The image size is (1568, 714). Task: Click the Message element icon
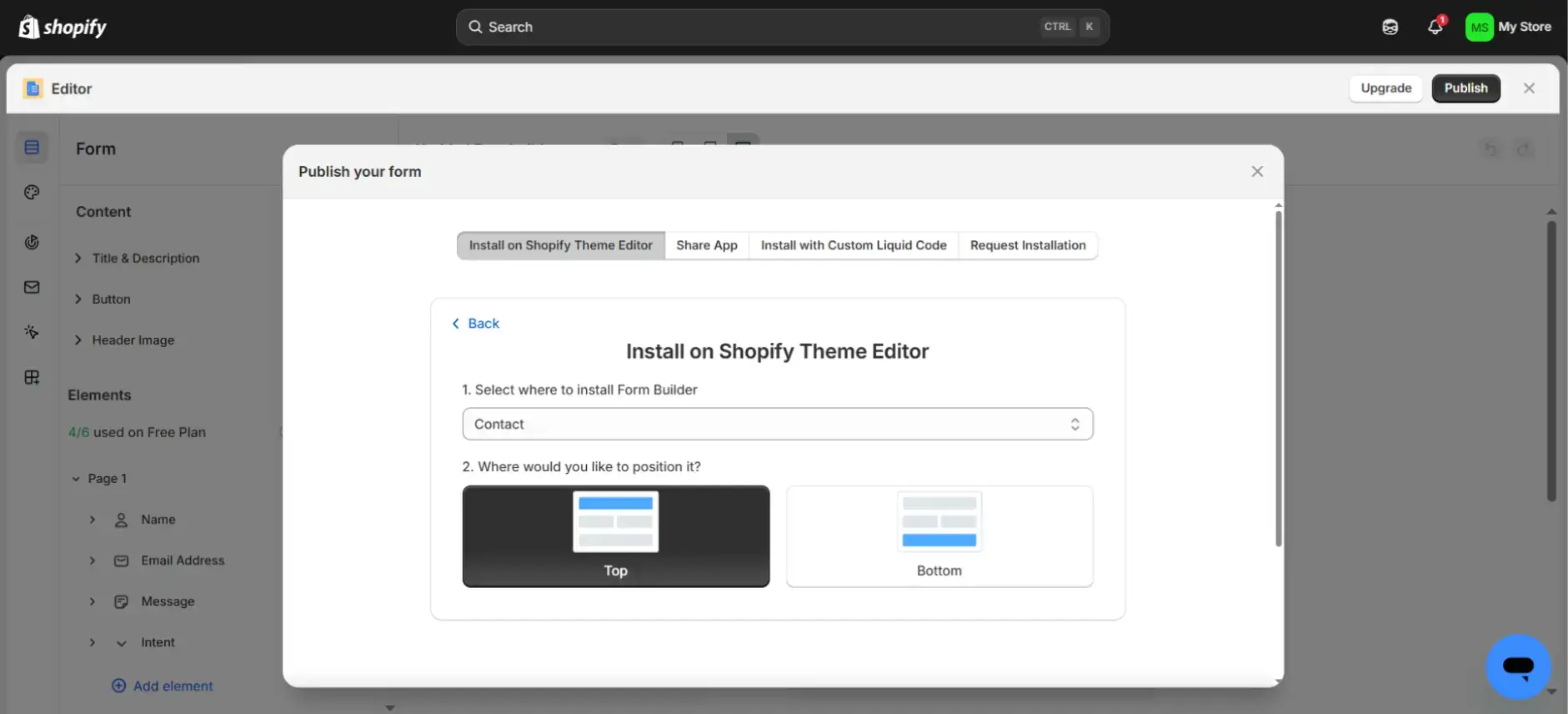point(121,601)
